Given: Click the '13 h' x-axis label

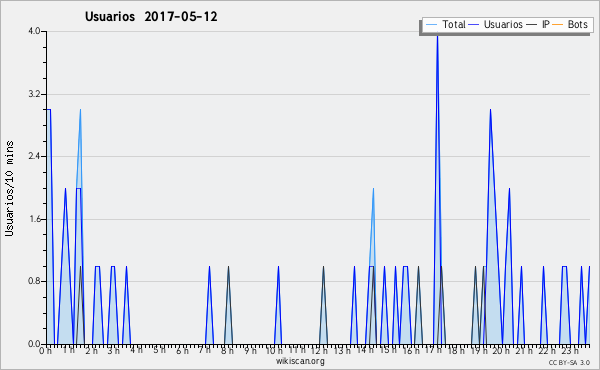Looking at the screenshot, I should [342, 351].
